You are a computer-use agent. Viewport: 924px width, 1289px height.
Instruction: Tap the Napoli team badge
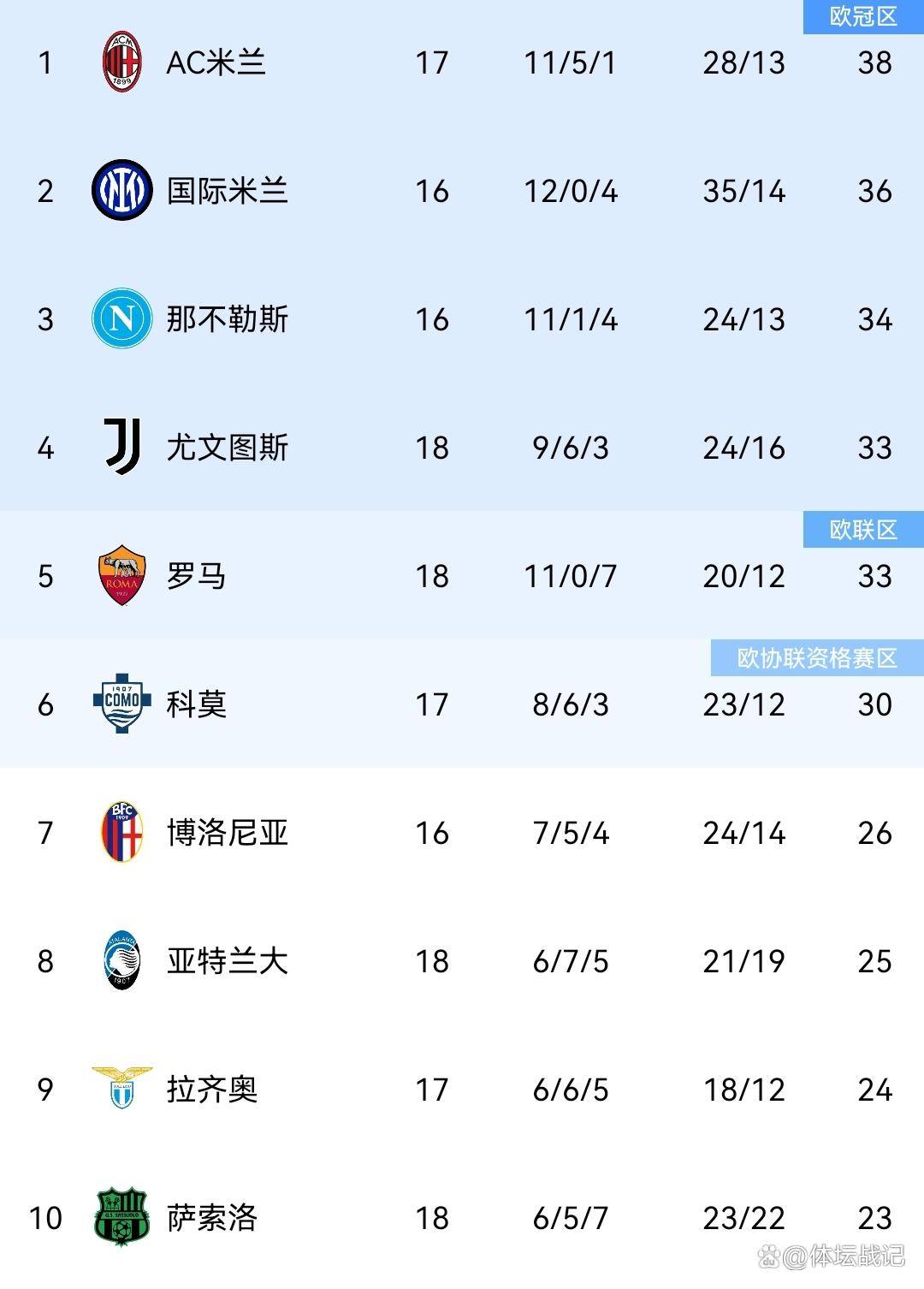(121, 318)
